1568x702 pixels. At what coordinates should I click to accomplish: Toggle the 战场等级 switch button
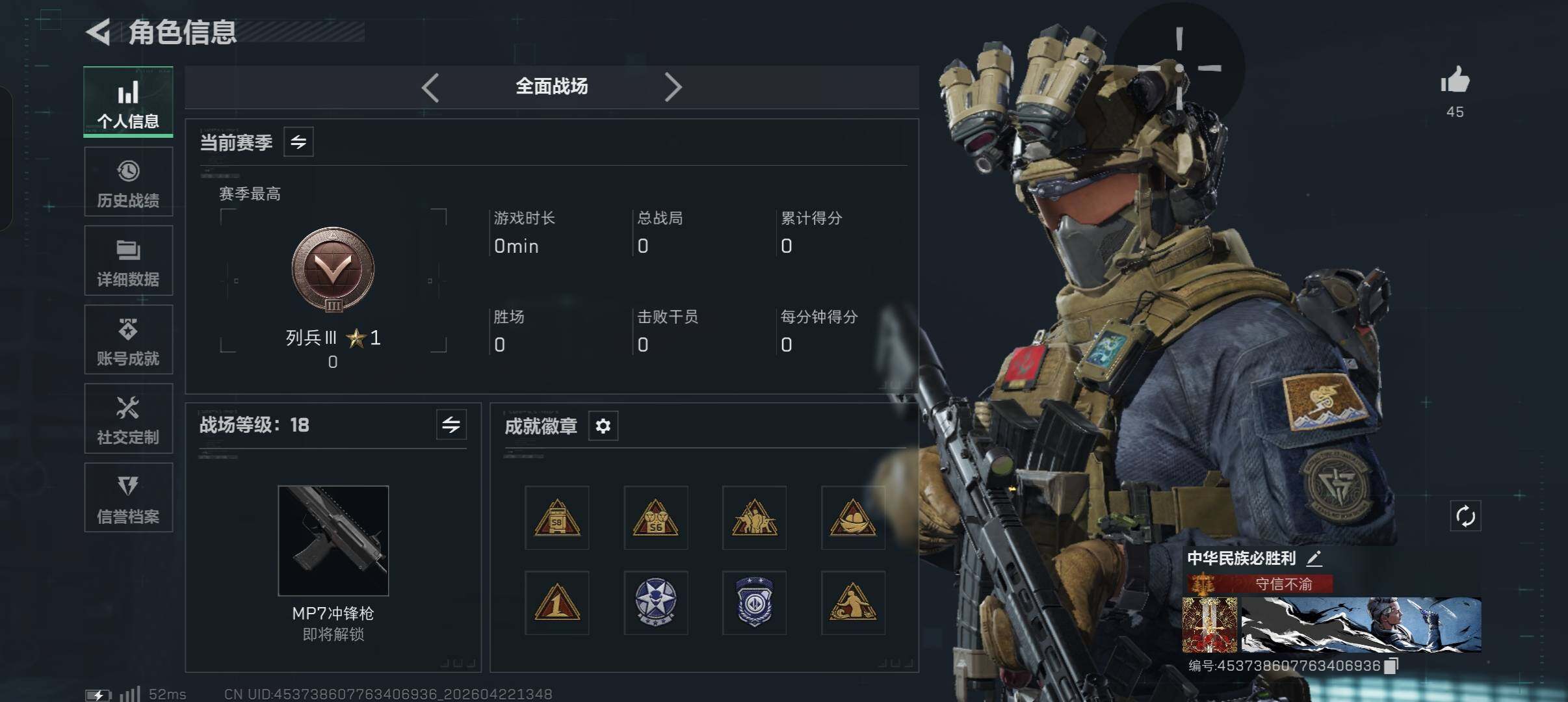click(451, 424)
